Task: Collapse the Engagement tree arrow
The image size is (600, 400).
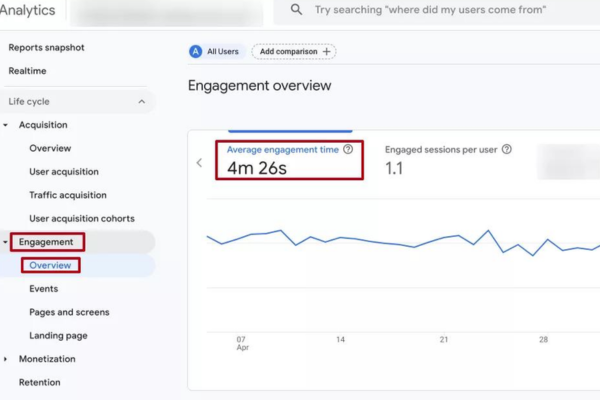Action: [x=5, y=242]
